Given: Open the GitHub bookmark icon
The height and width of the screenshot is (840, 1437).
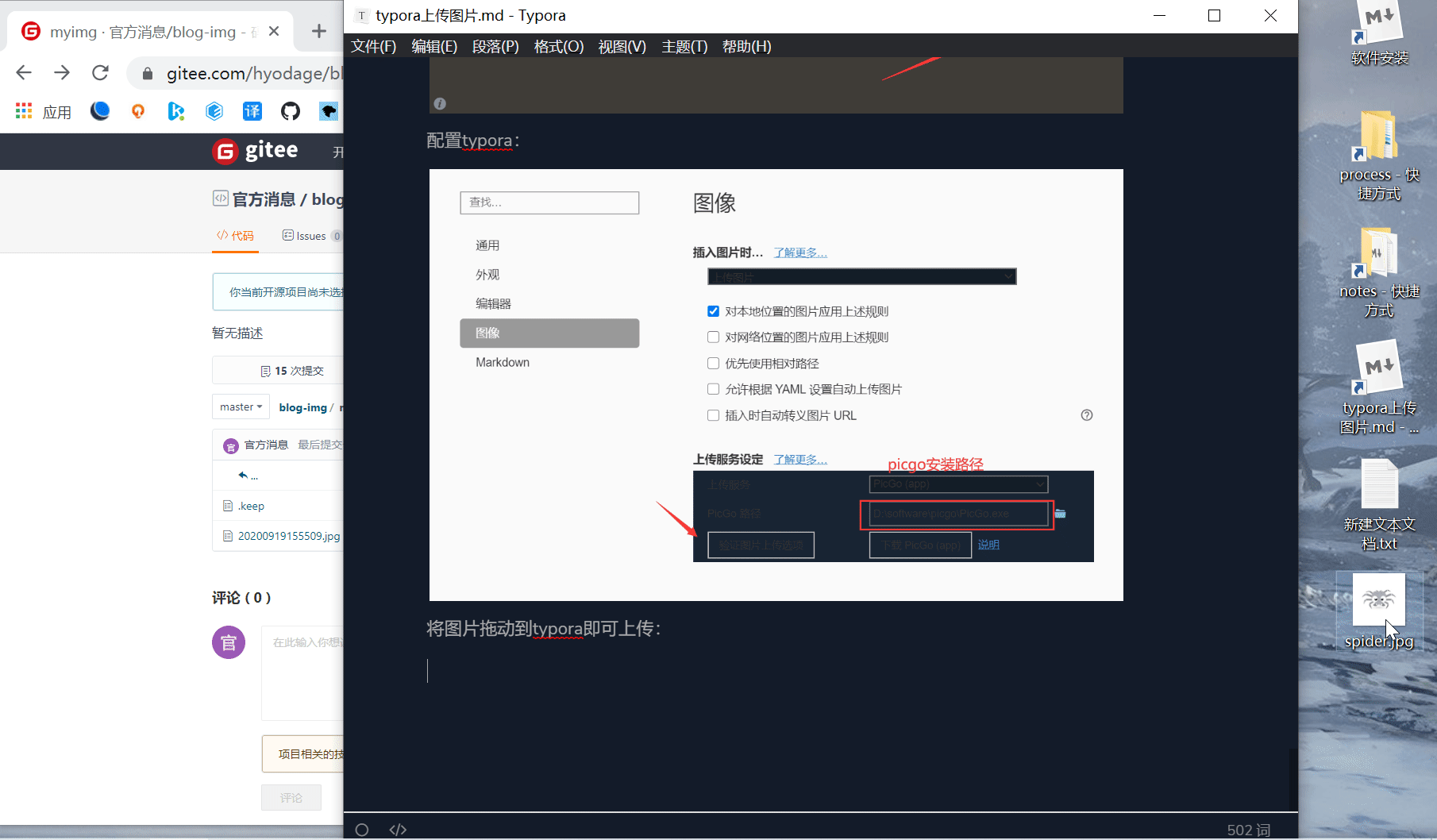Looking at the screenshot, I should [291, 111].
